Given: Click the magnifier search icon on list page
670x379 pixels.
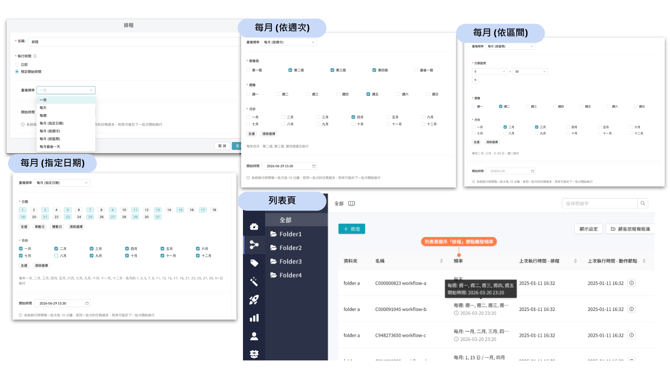Looking at the screenshot, I should (642, 203).
